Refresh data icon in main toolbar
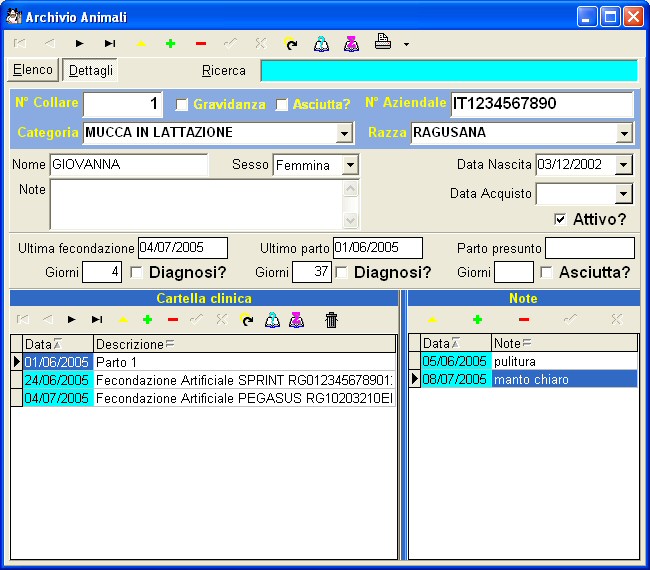This screenshot has height=570, width=650. coord(291,43)
